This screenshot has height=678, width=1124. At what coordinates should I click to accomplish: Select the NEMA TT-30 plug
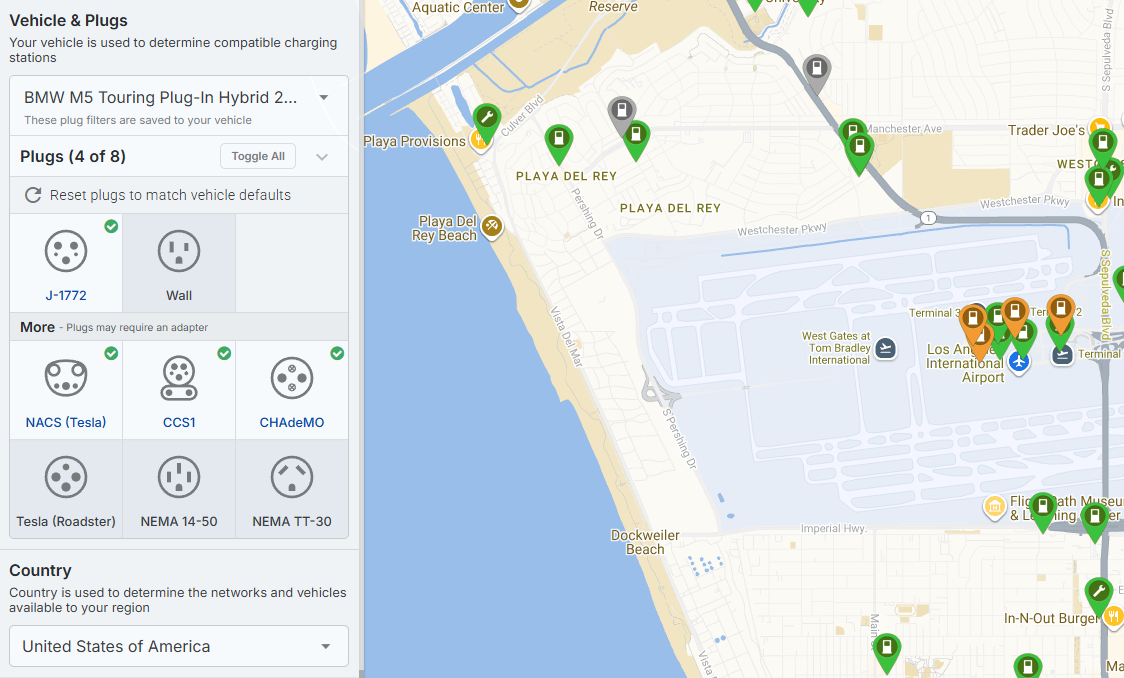[x=292, y=490]
